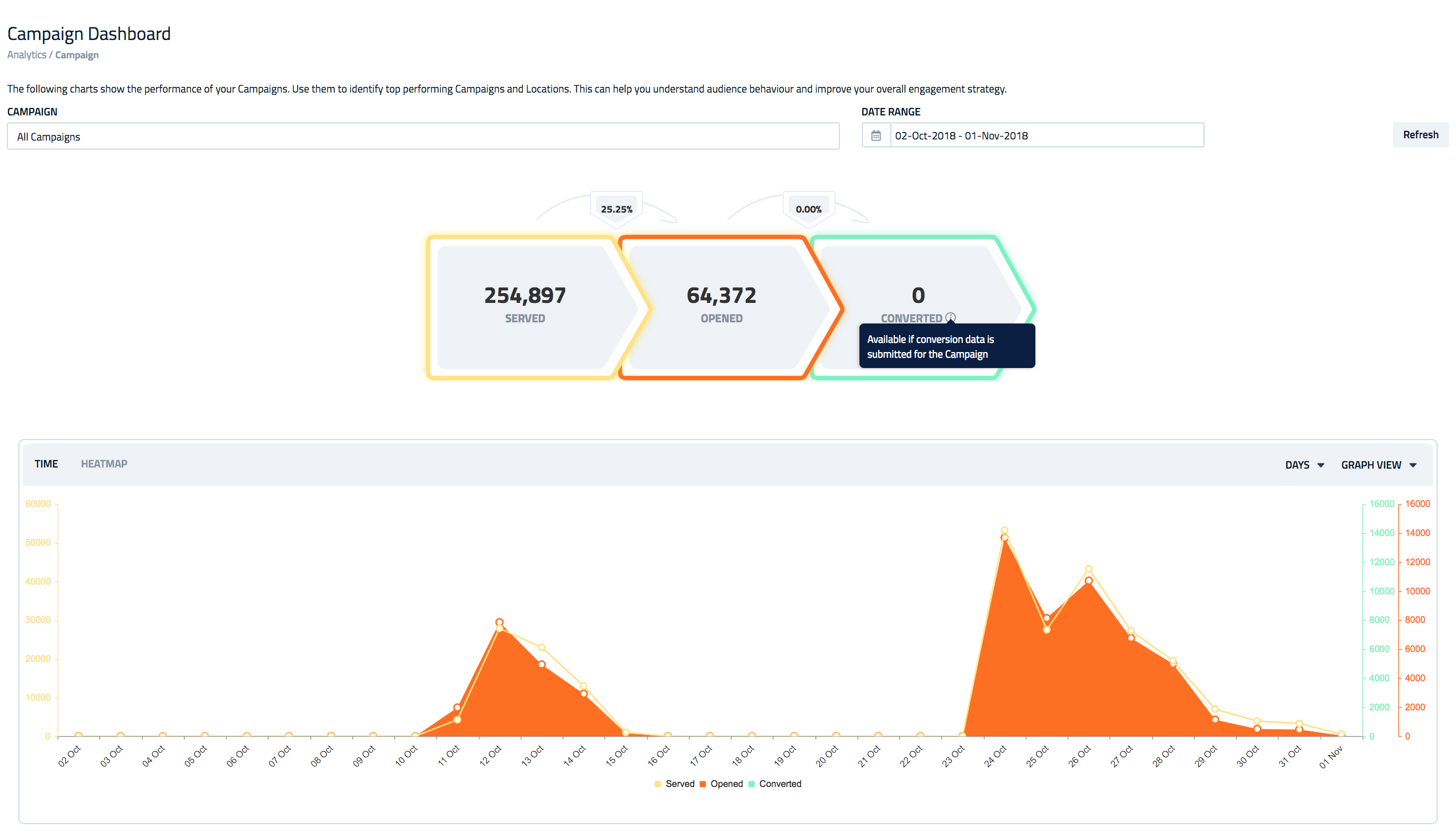Expand the DAYS interval dropdown

pyautogui.click(x=1298, y=465)
